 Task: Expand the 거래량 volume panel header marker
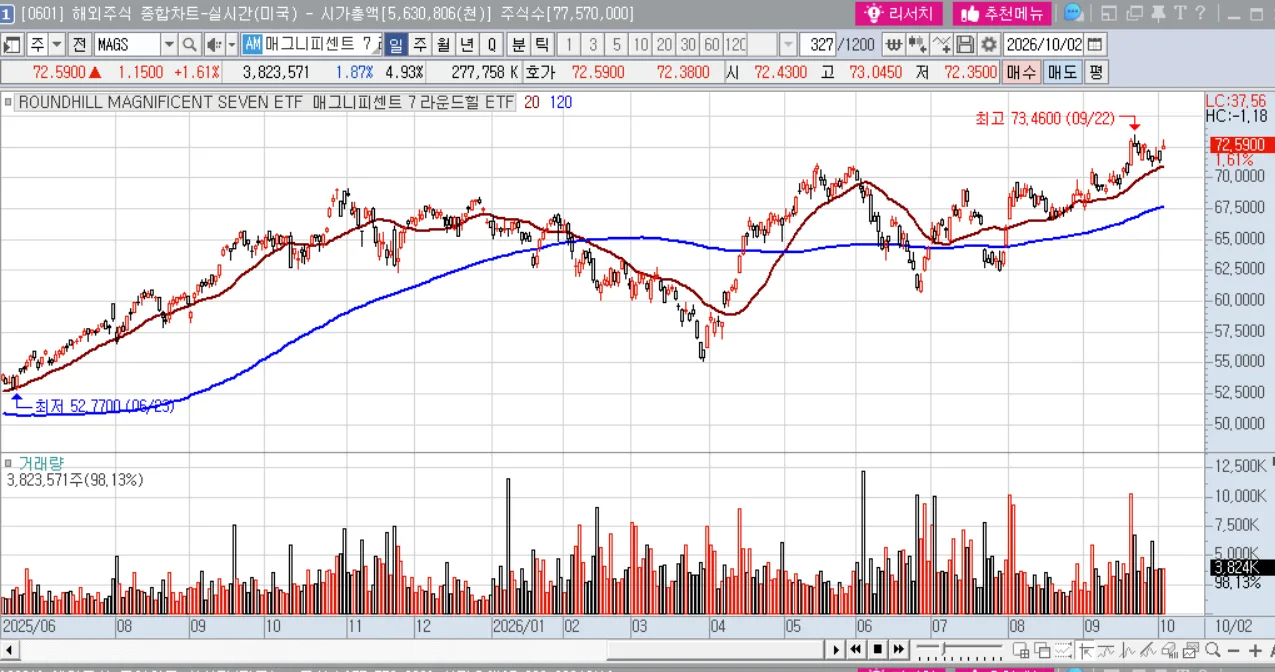pos(9,463)
